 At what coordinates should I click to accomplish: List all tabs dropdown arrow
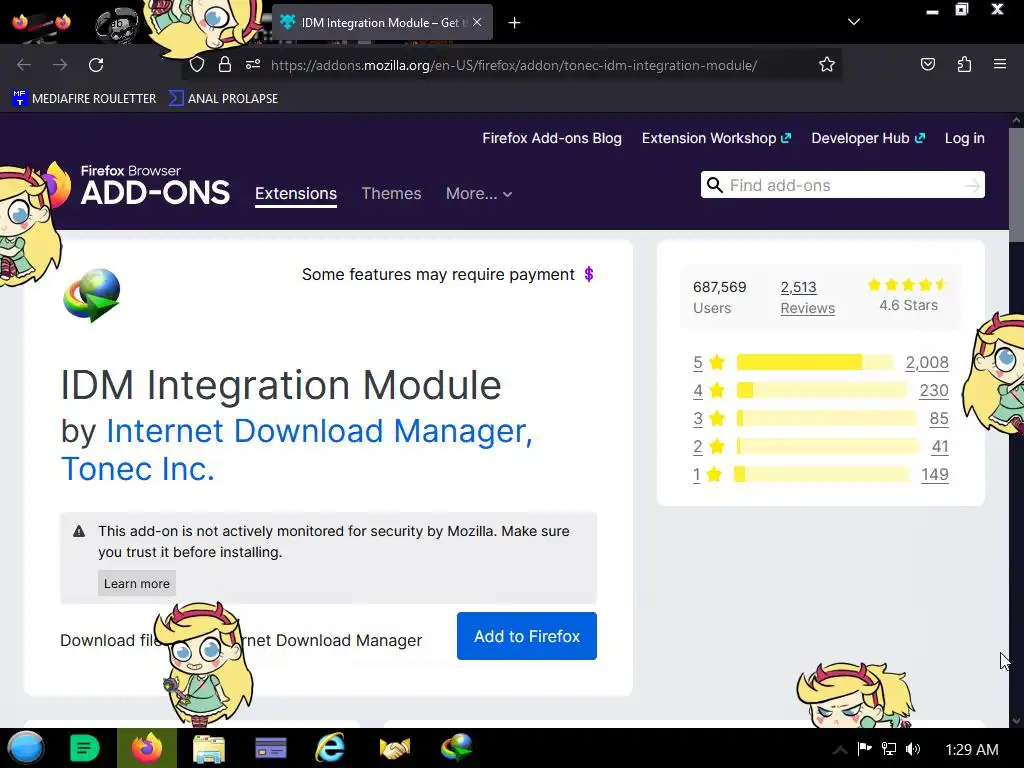tap(854, 22)
